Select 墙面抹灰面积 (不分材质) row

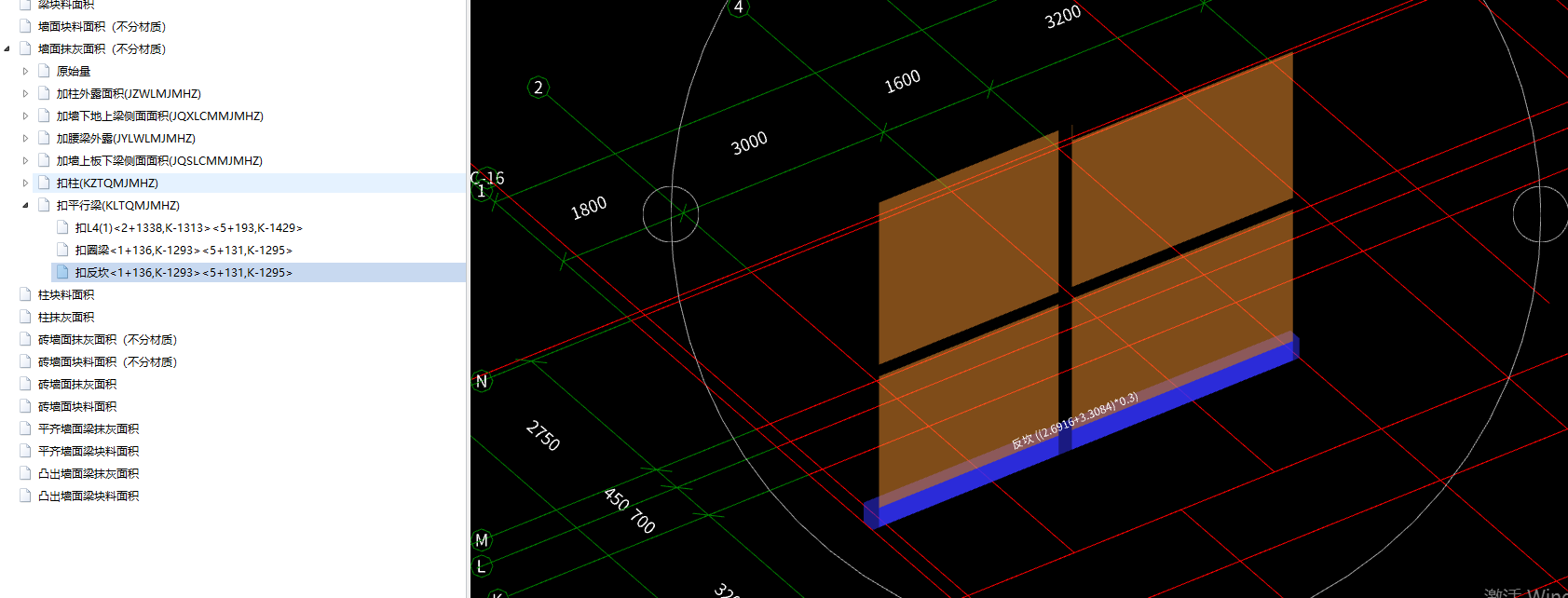102,49
